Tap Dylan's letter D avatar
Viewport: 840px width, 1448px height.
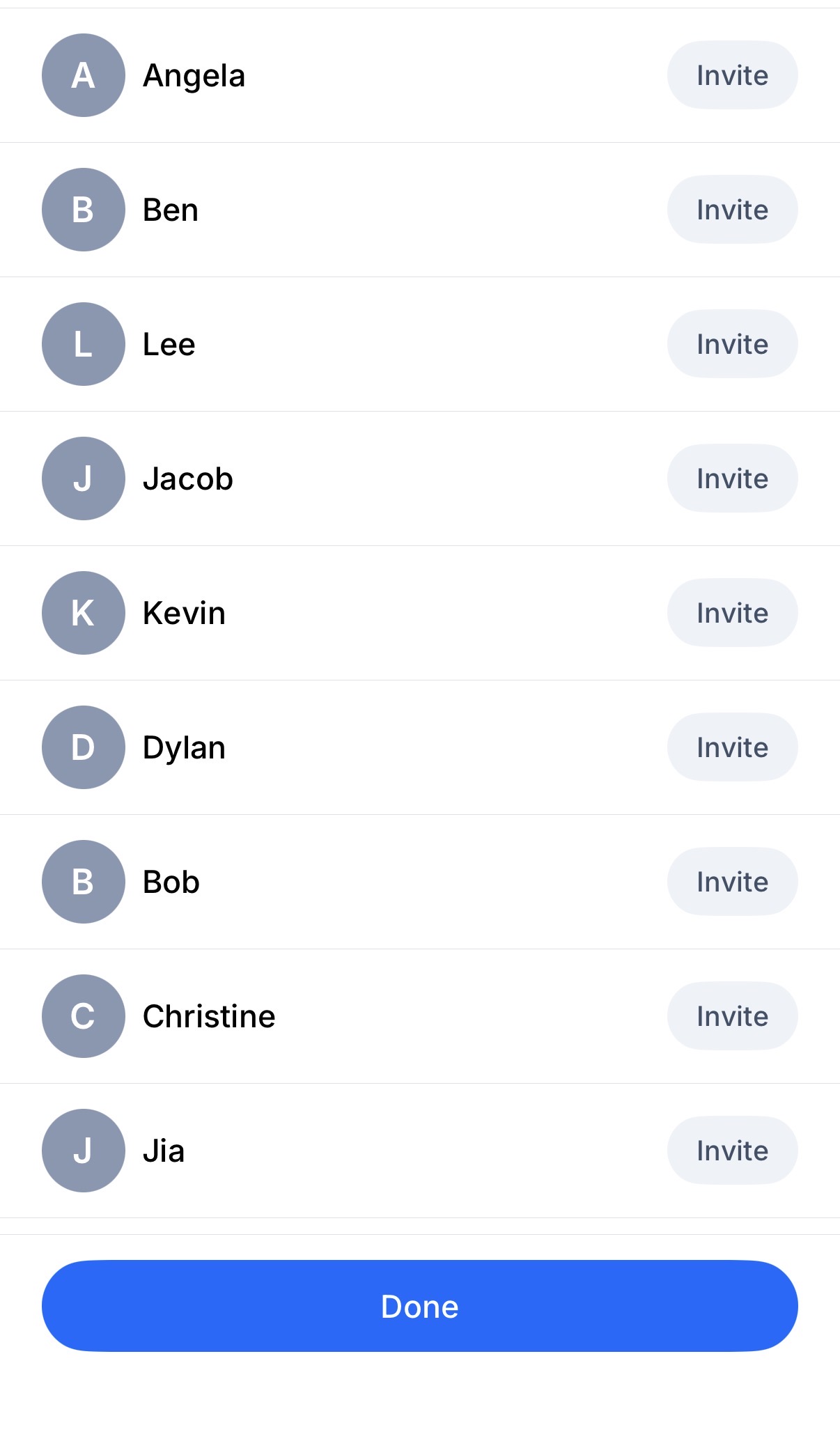point(84,747)
